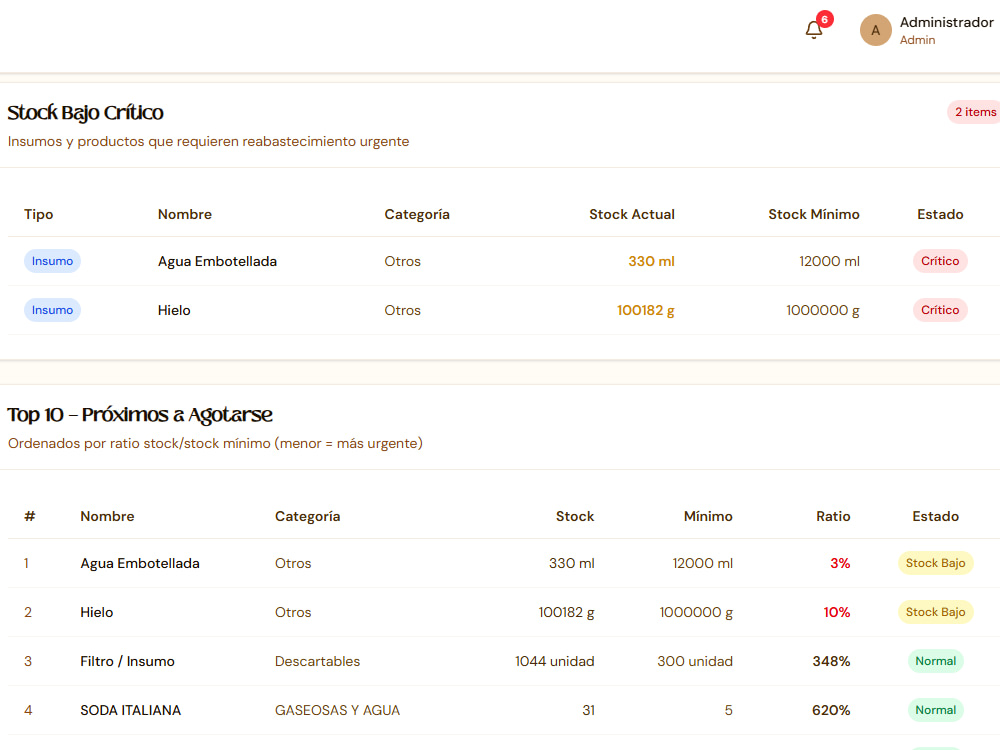Click the Nombre header in Top 10 table
Screen dimensions: 1000x750
[x=107, y=516]
